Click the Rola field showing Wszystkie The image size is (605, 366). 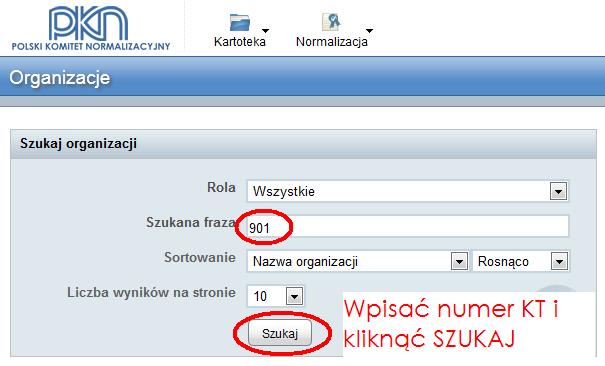tap(407, 191)
